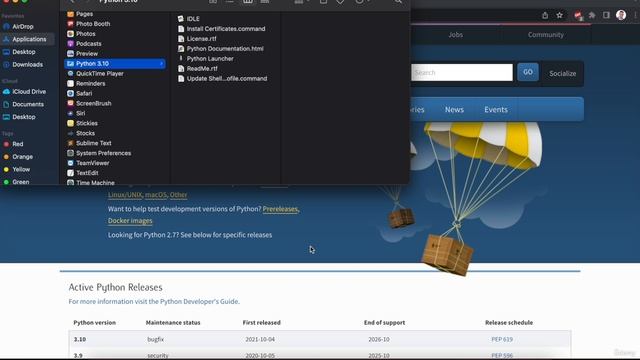Select Python Documentation.html file
Viewport: 640px width, 360px height.
pyautogui.click(x=221, y=49)
